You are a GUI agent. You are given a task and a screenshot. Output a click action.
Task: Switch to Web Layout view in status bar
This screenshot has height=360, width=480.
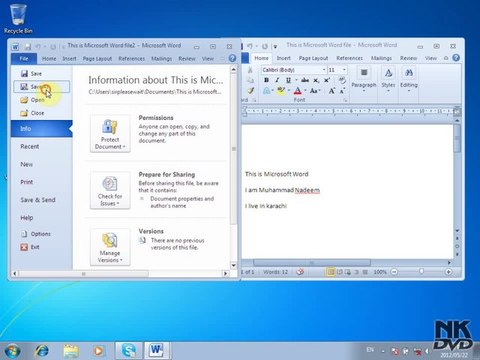tap(348, 272)
